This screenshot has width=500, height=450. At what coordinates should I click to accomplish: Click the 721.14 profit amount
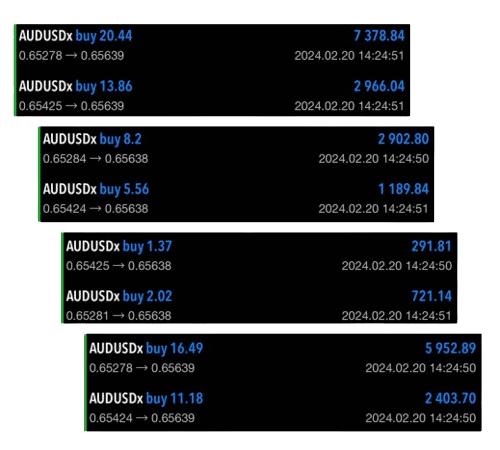432,296
